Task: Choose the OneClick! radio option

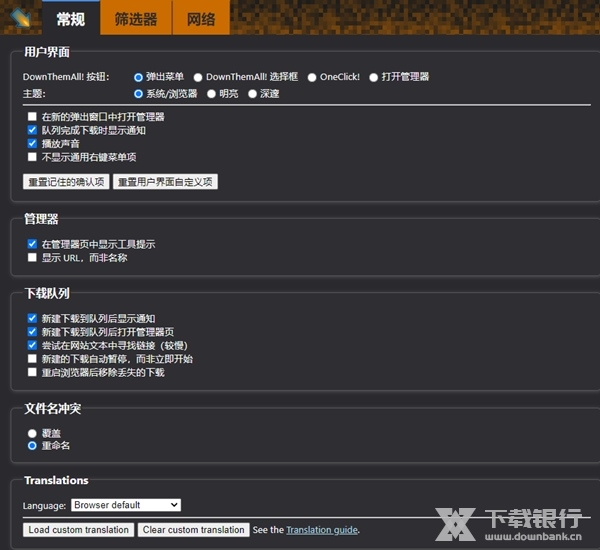Action: [x=312, y=77]
